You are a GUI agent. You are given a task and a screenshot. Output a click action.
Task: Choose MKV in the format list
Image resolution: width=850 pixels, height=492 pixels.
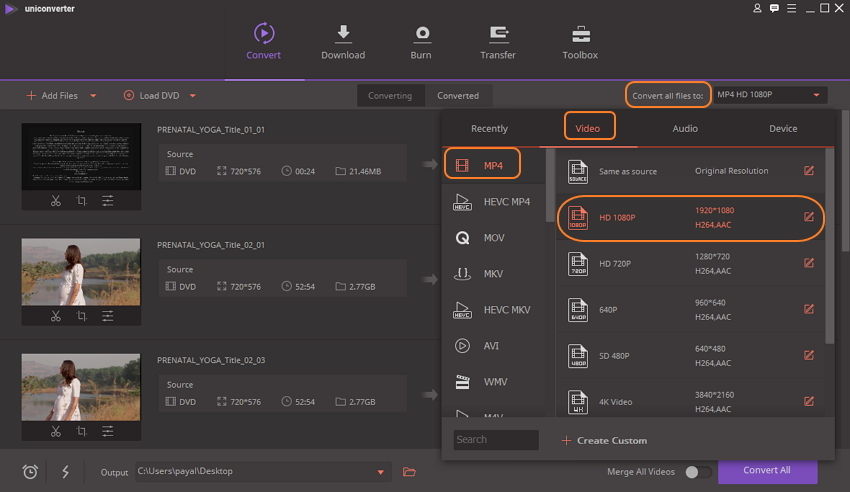(494, 274)
